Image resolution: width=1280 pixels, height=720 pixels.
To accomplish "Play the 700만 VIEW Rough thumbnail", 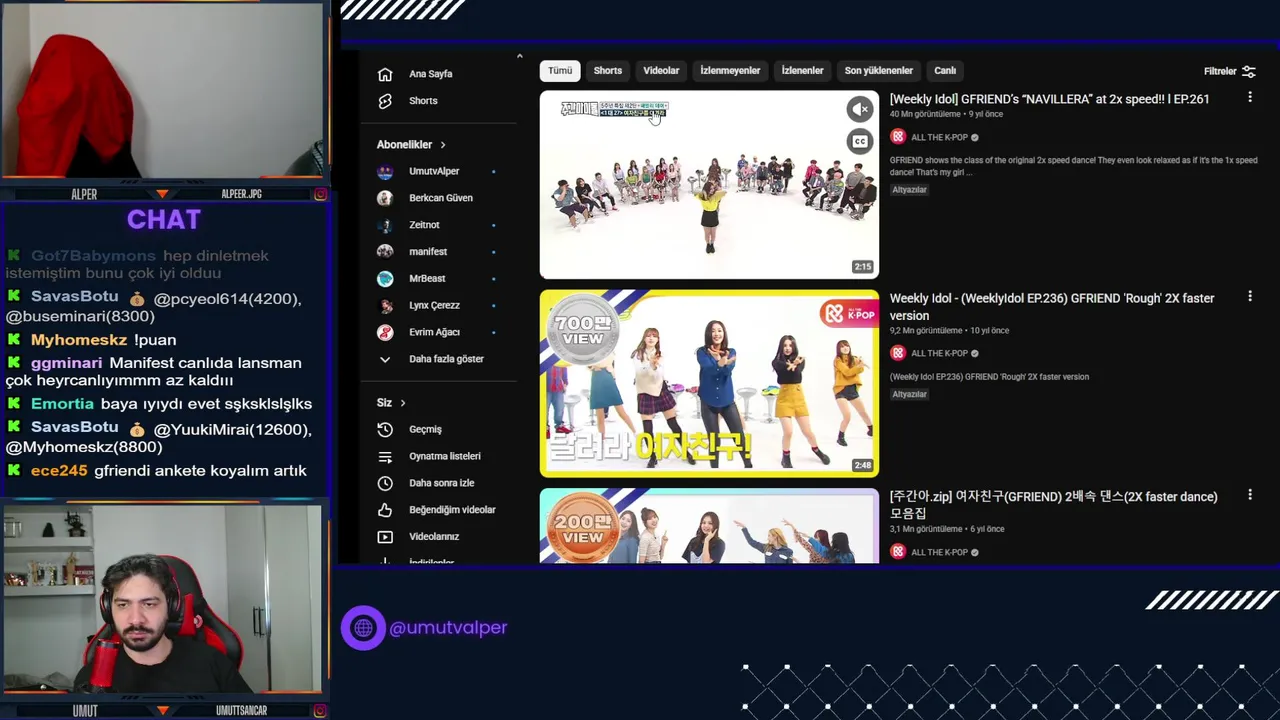I will click(x=709, y=384).
